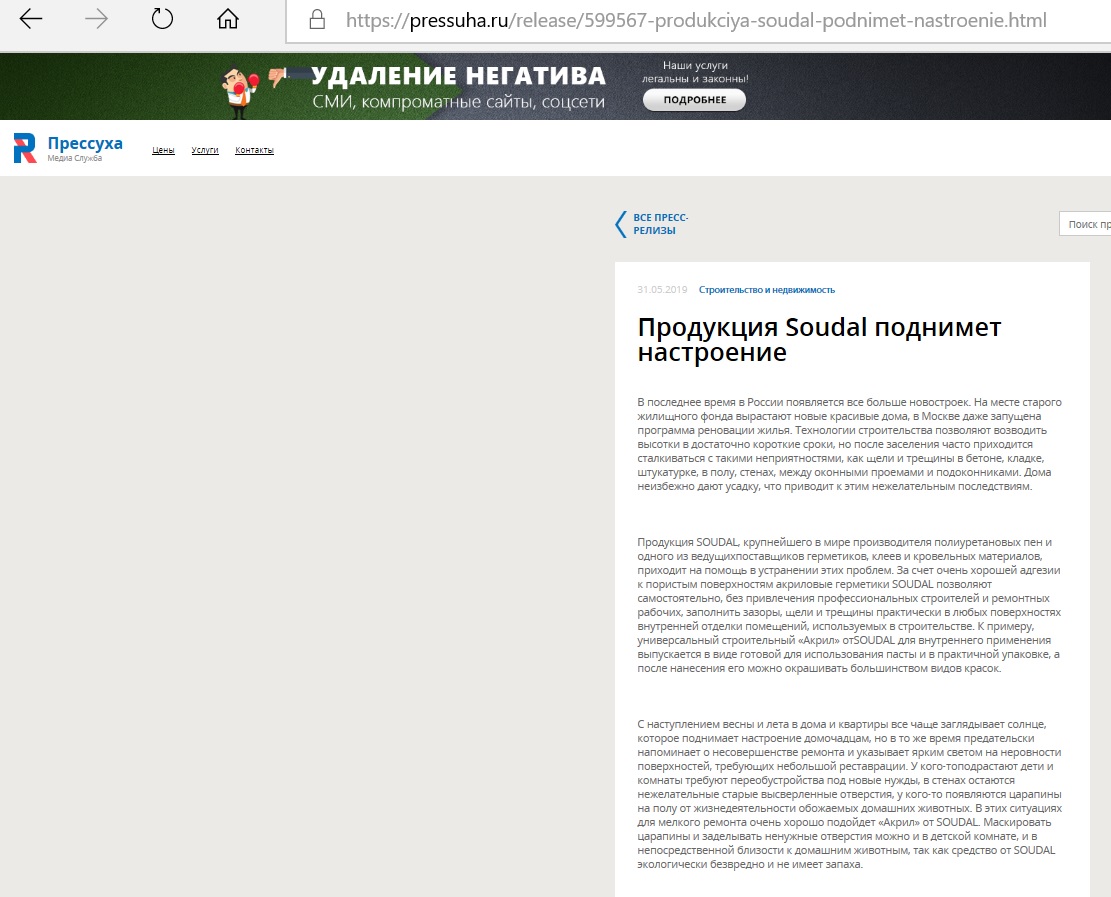The width and height of the screenshot is (1111, 897).
Task: Click paragraph starting 'С наступлением весны и лета'
Action: click(849, 794)
